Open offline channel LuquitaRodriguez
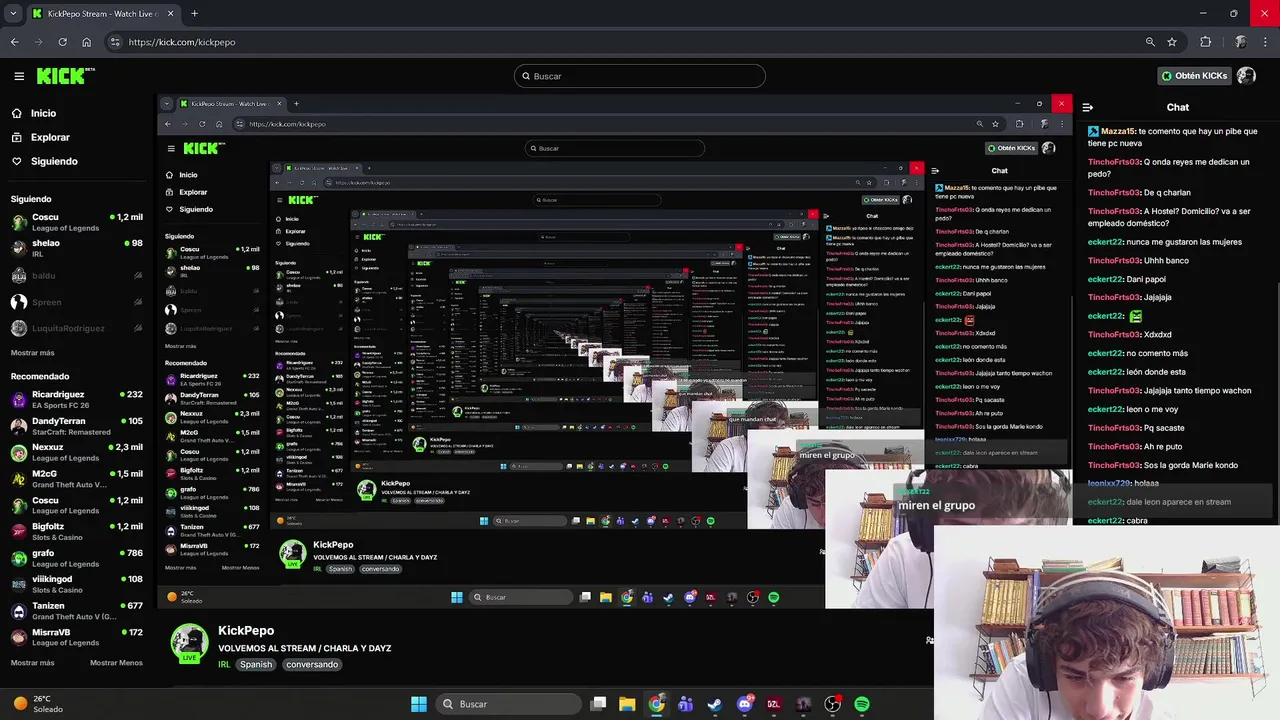 [x=77, y=328]
